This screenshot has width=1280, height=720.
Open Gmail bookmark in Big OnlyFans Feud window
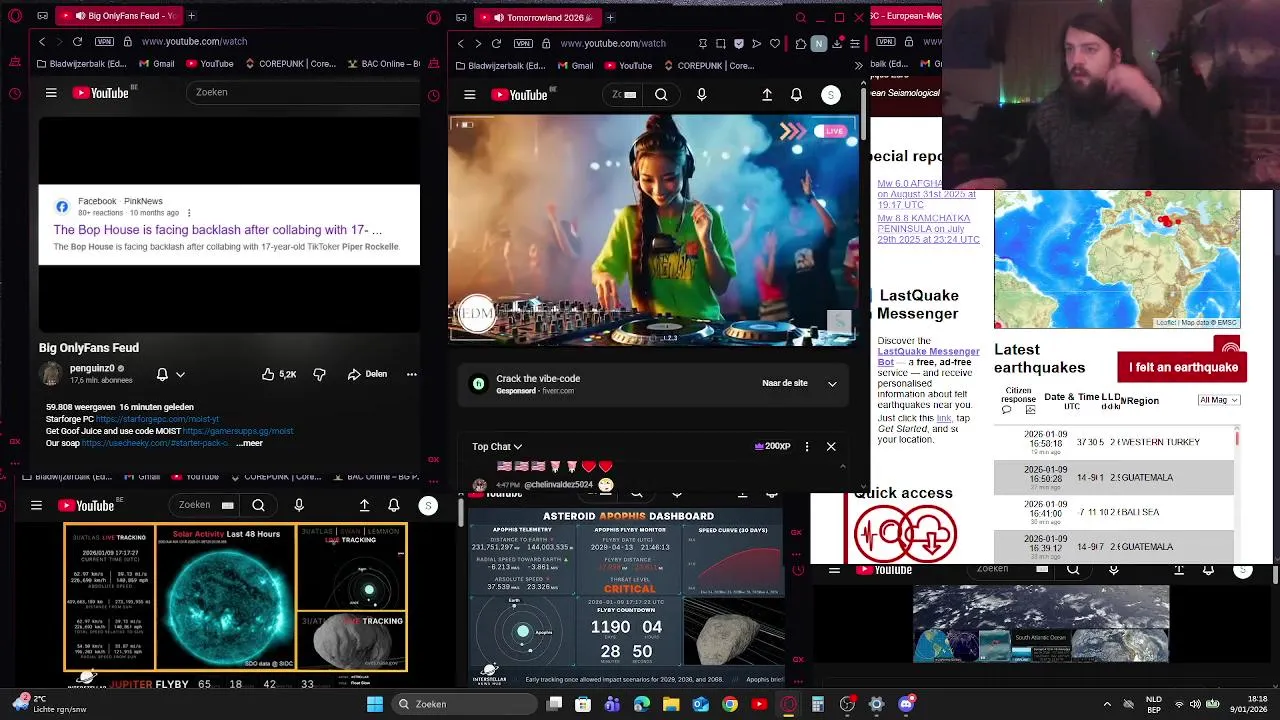click(x=156, y=64)
